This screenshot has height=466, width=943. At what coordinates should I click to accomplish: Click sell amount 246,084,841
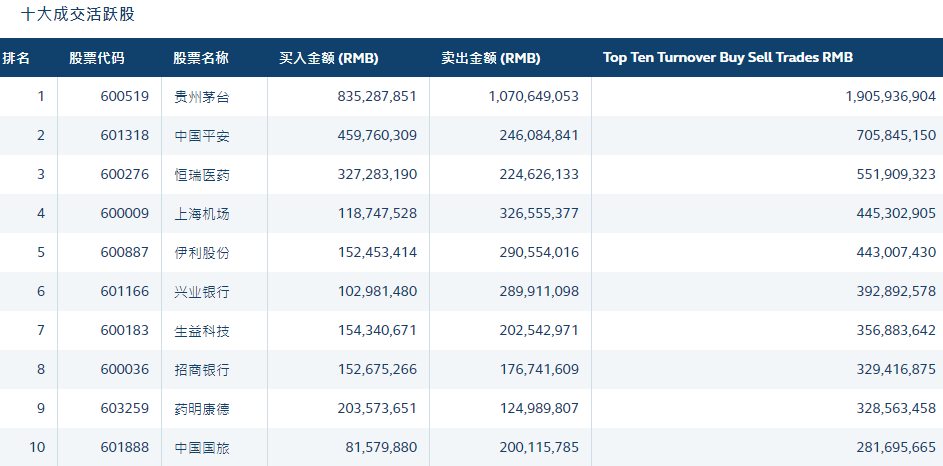coord(539,135)
